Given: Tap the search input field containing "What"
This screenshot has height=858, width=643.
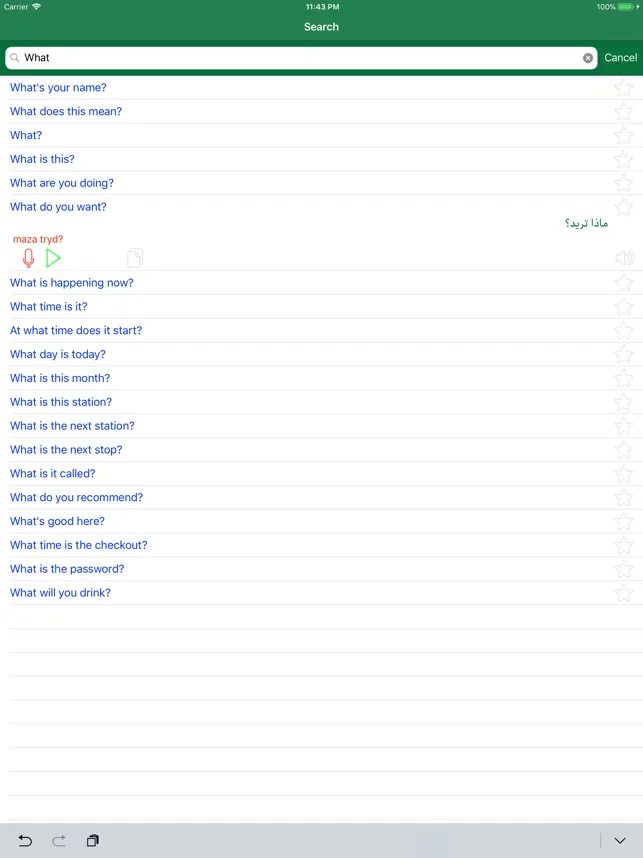Looking at the screenshot, I should (x=300, y=58).
